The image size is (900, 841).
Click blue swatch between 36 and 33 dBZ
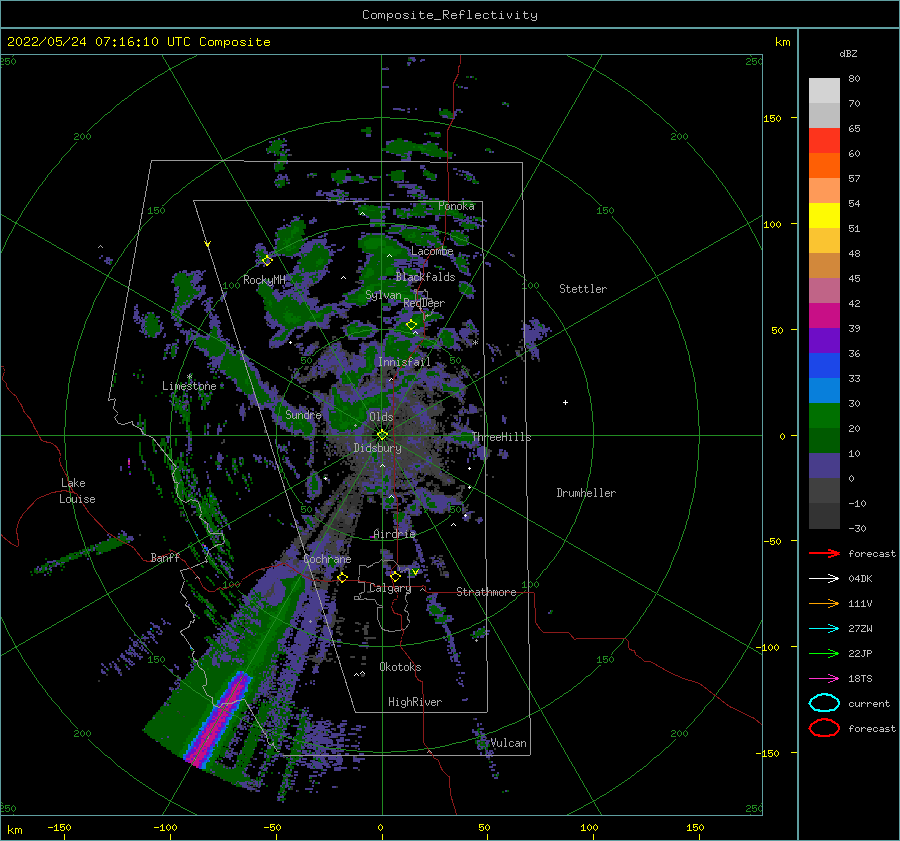pyautogui.click(x=824, y=365)
